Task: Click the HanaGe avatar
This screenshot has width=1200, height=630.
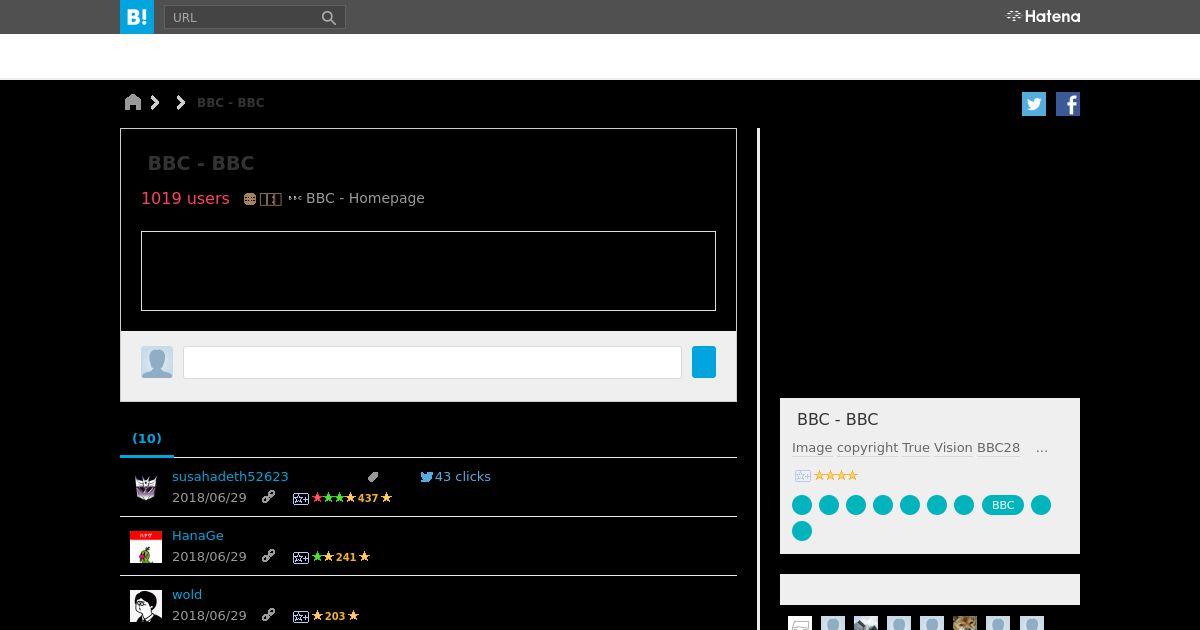Action: (146, 547)
